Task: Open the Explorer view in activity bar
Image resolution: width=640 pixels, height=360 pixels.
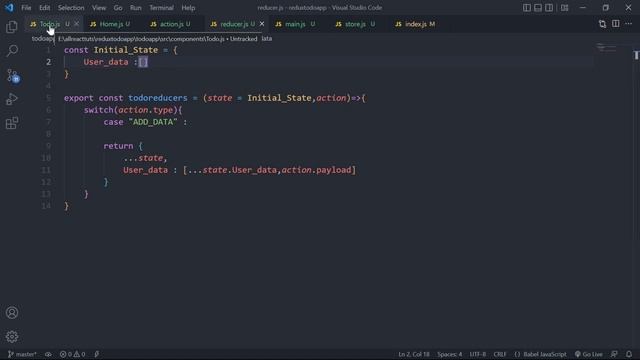Action: (12, 27)
